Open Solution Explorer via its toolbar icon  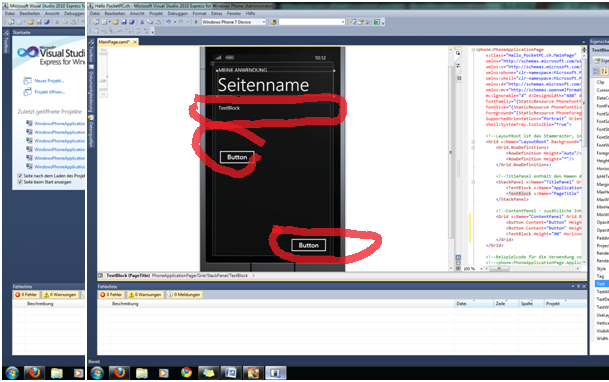pos(353,22)
